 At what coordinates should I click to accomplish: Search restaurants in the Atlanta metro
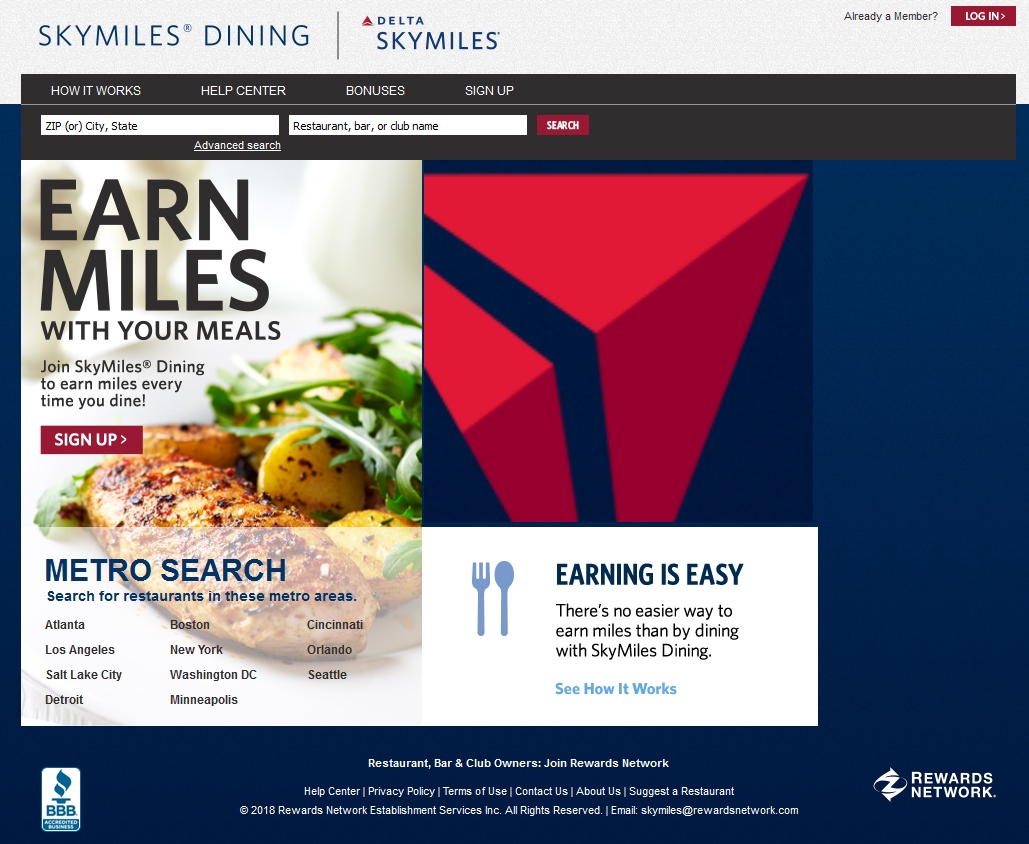coord(65,625)
